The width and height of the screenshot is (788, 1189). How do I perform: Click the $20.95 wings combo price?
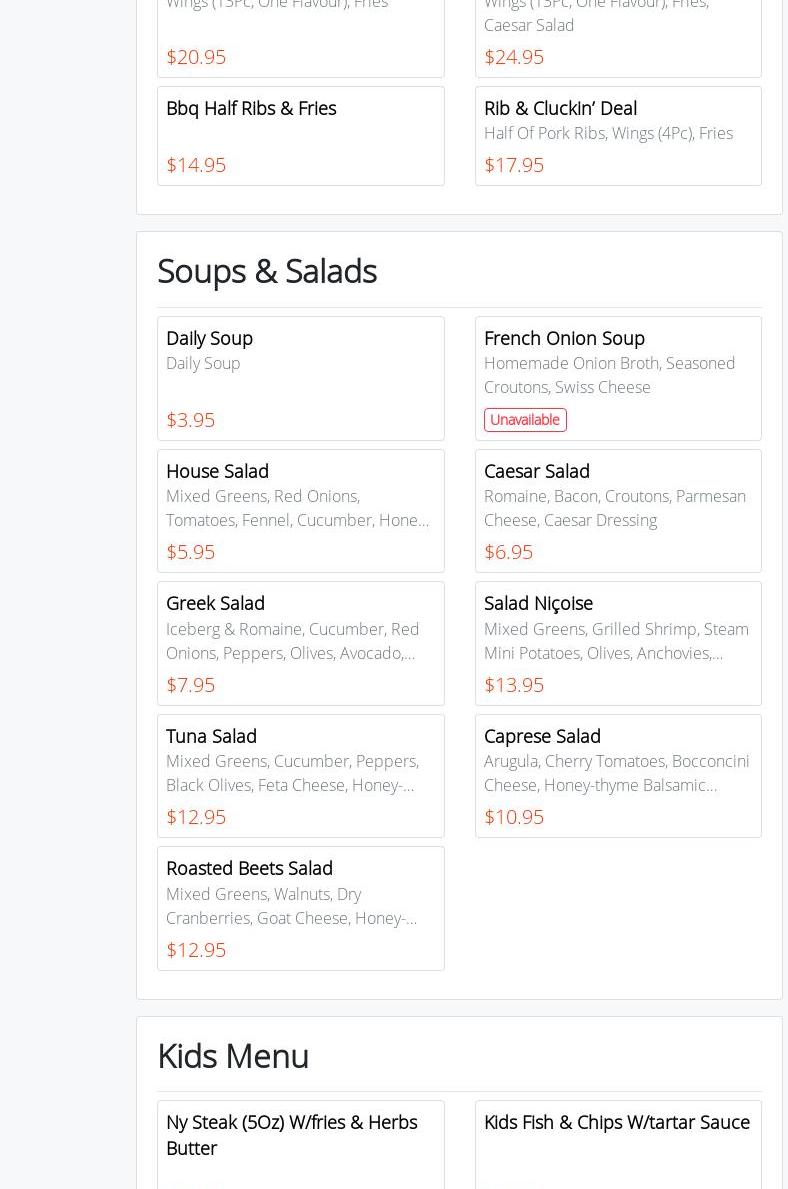click(196, 57)
